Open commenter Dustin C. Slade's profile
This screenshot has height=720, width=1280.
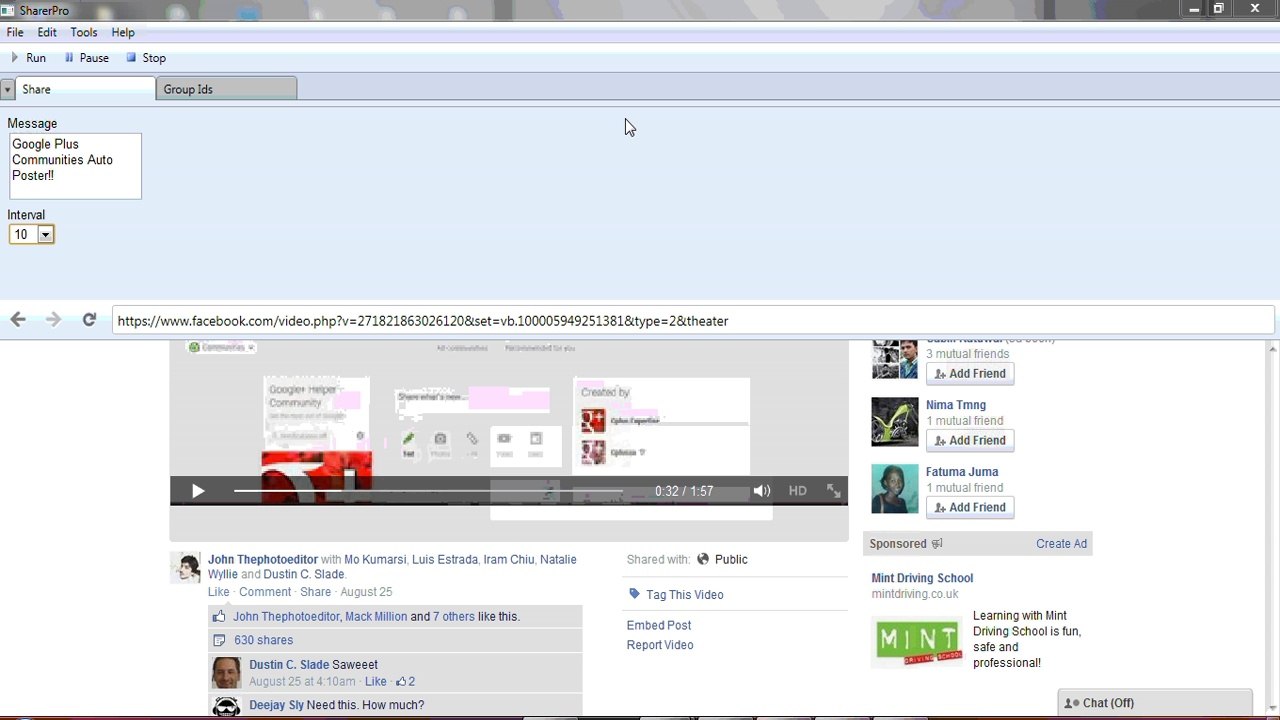(289, 665)
